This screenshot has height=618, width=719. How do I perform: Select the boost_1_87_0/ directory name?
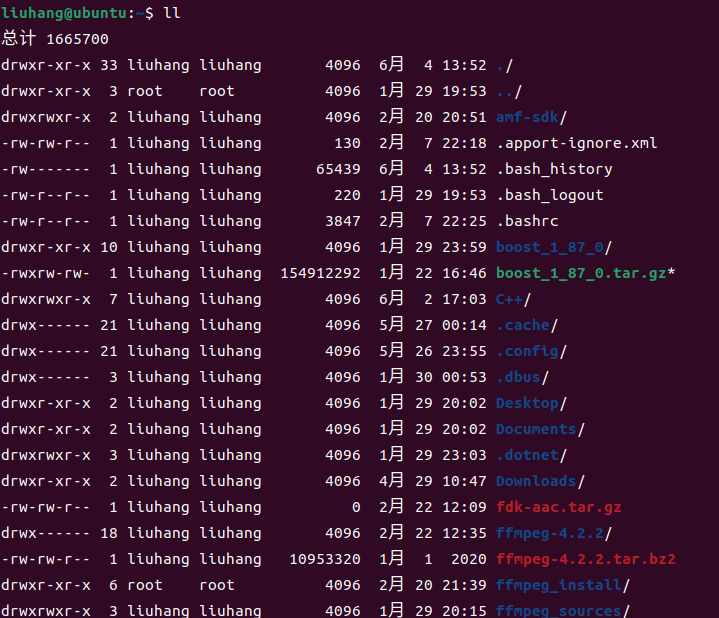pyautogui.click(x=554, y=248)
